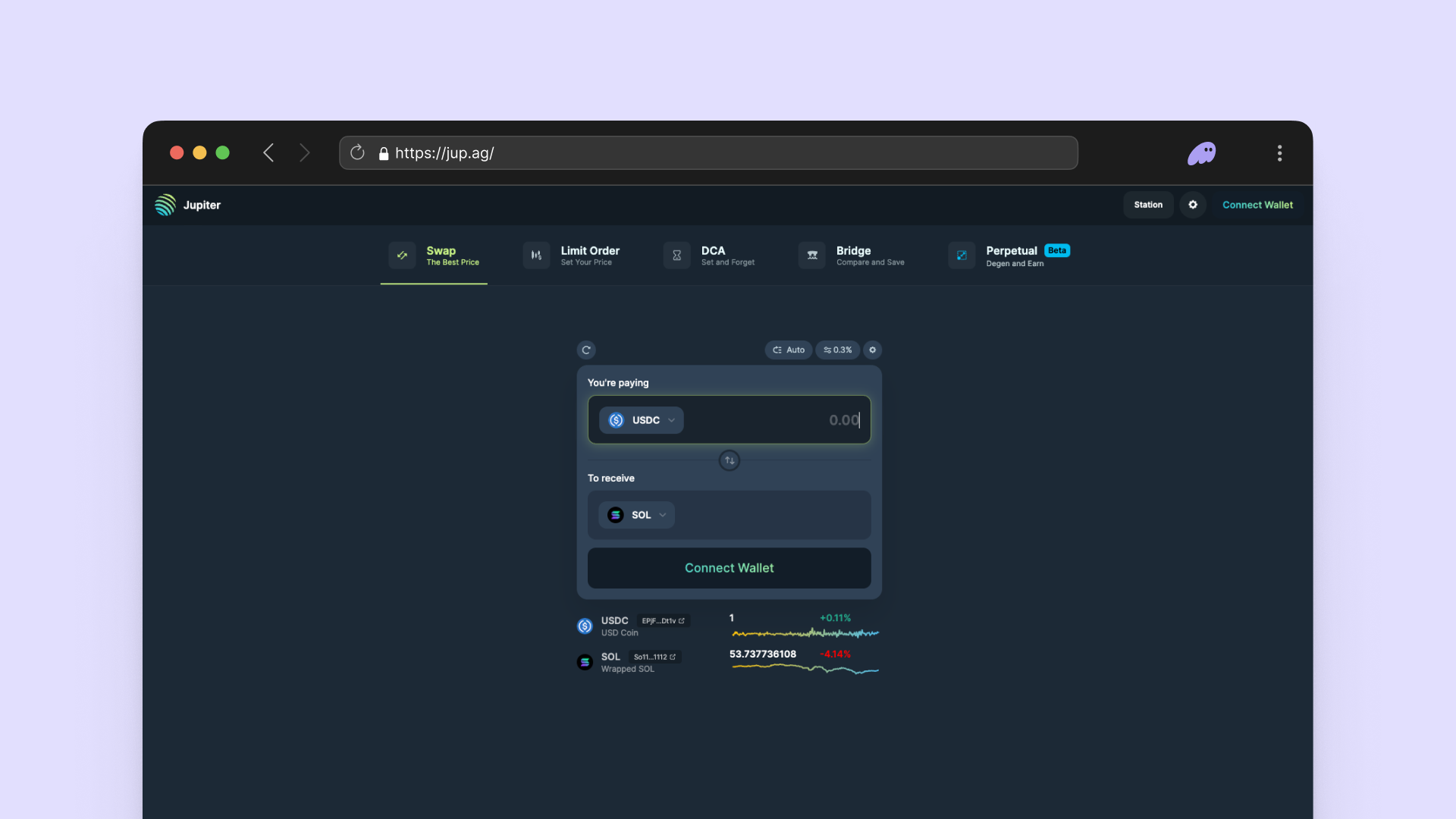Image resolution: width=1456 pixels, height=819 pixels.
Task: Open the Phantom ghost browser extension icon
Action: (1201, 153)
